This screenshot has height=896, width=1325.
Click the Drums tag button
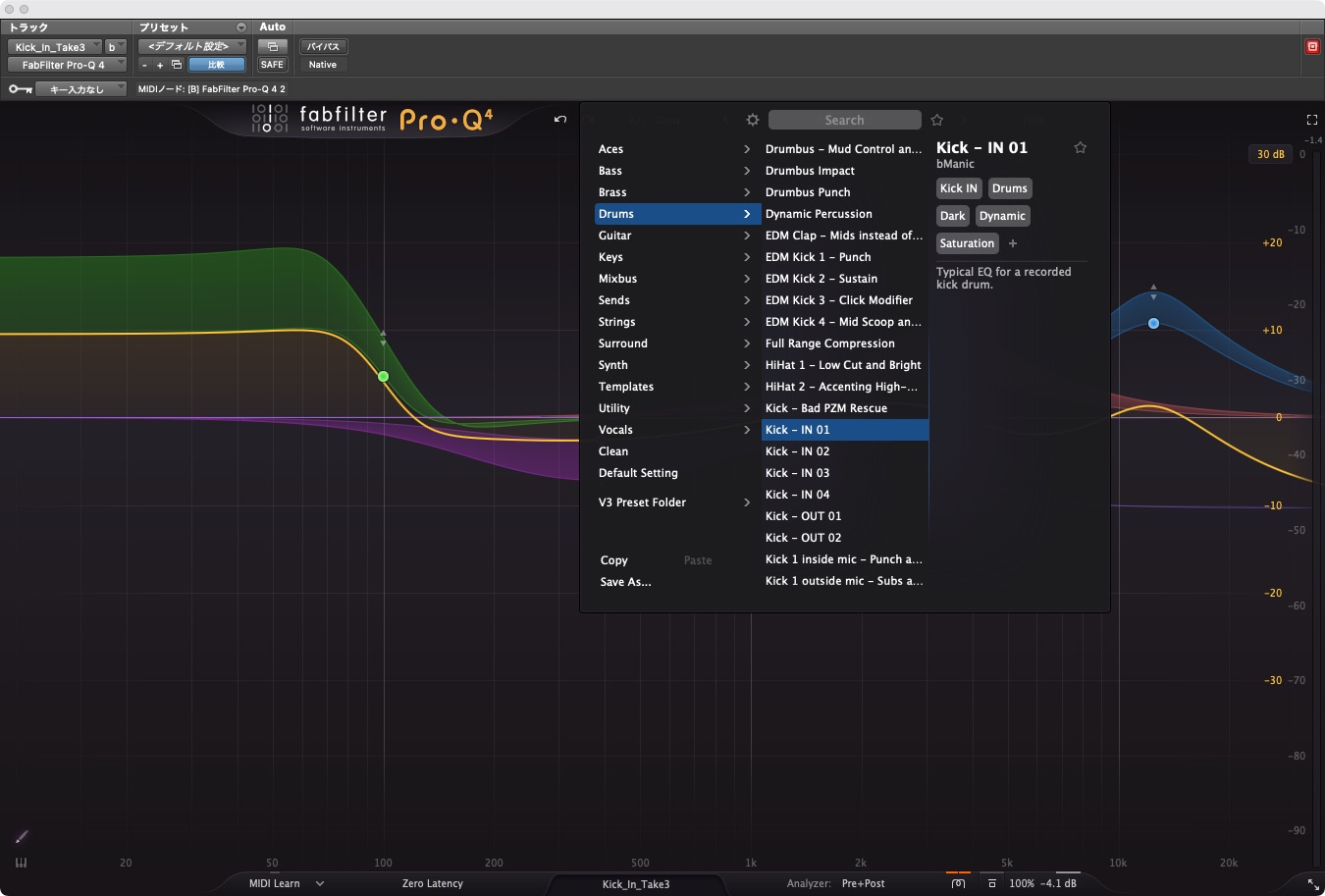click(1010, 188)
